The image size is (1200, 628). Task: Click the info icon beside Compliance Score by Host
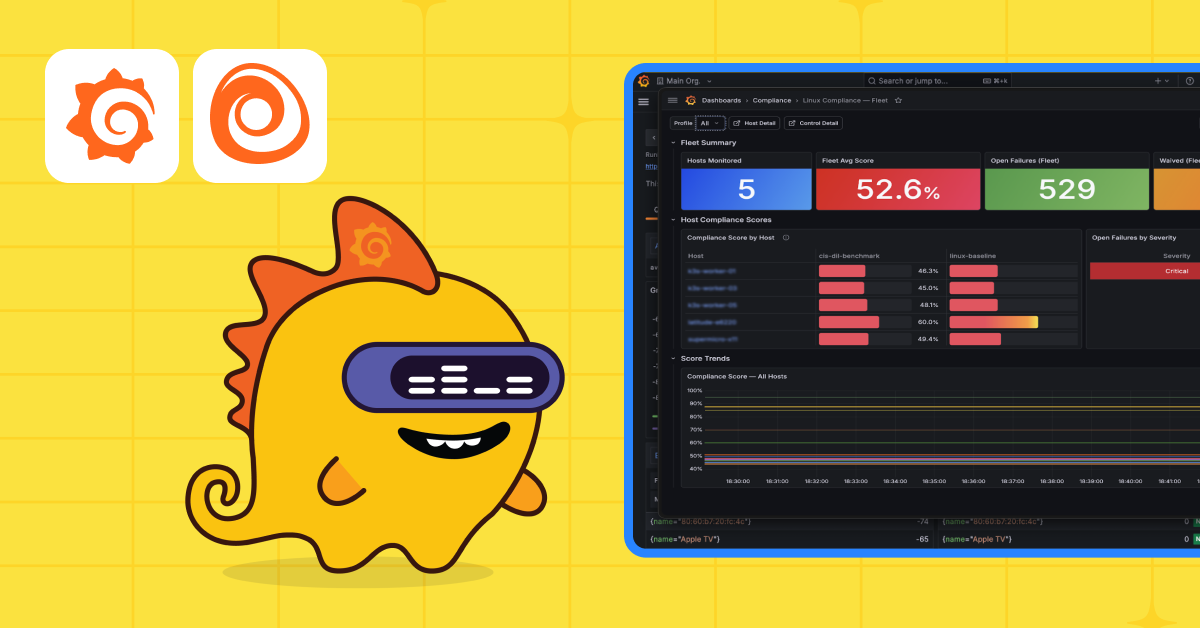pyautogui.click(x=786, y=238)
